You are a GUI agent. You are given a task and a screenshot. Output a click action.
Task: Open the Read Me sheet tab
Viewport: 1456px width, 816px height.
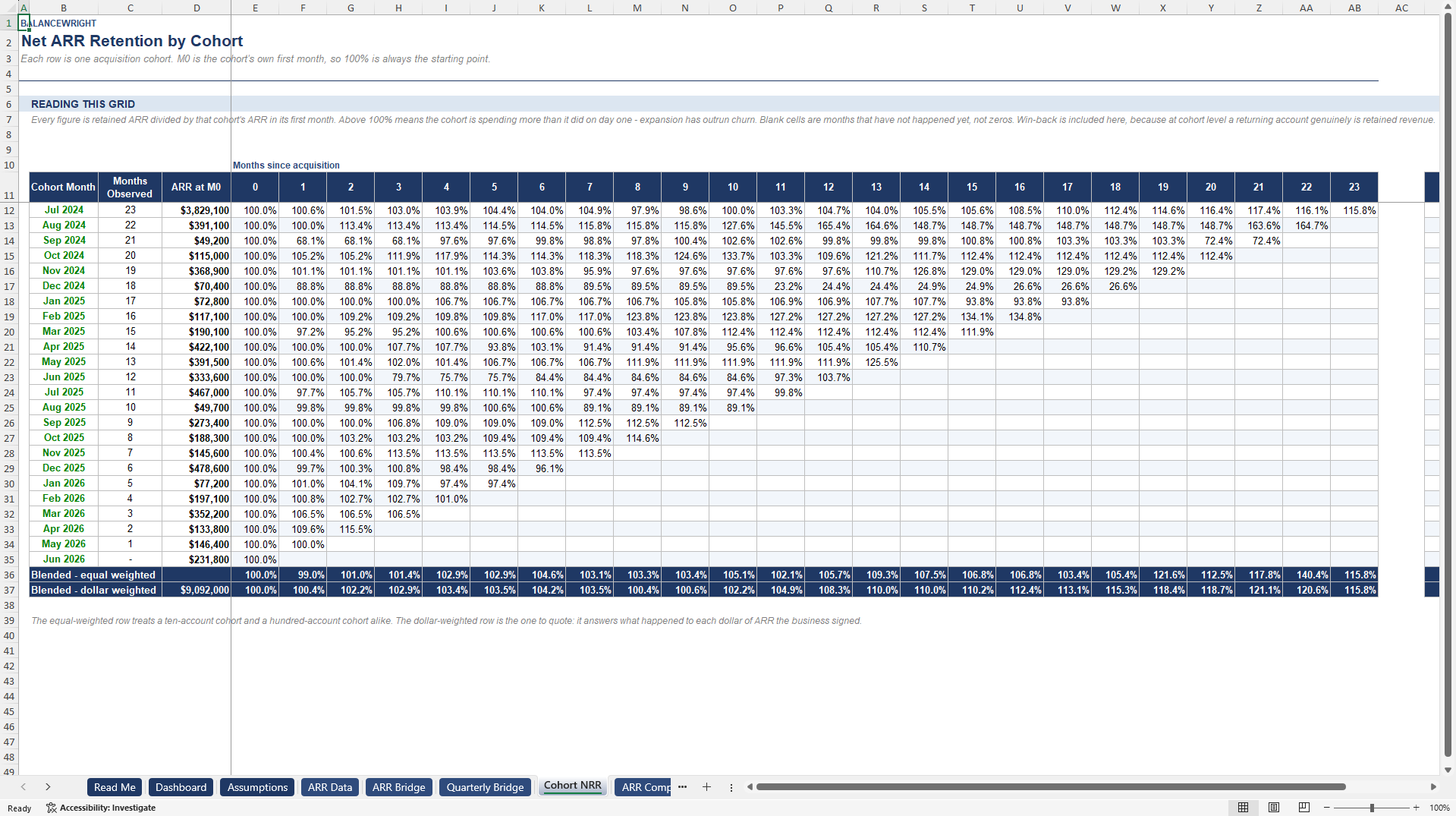coord(115,787)
